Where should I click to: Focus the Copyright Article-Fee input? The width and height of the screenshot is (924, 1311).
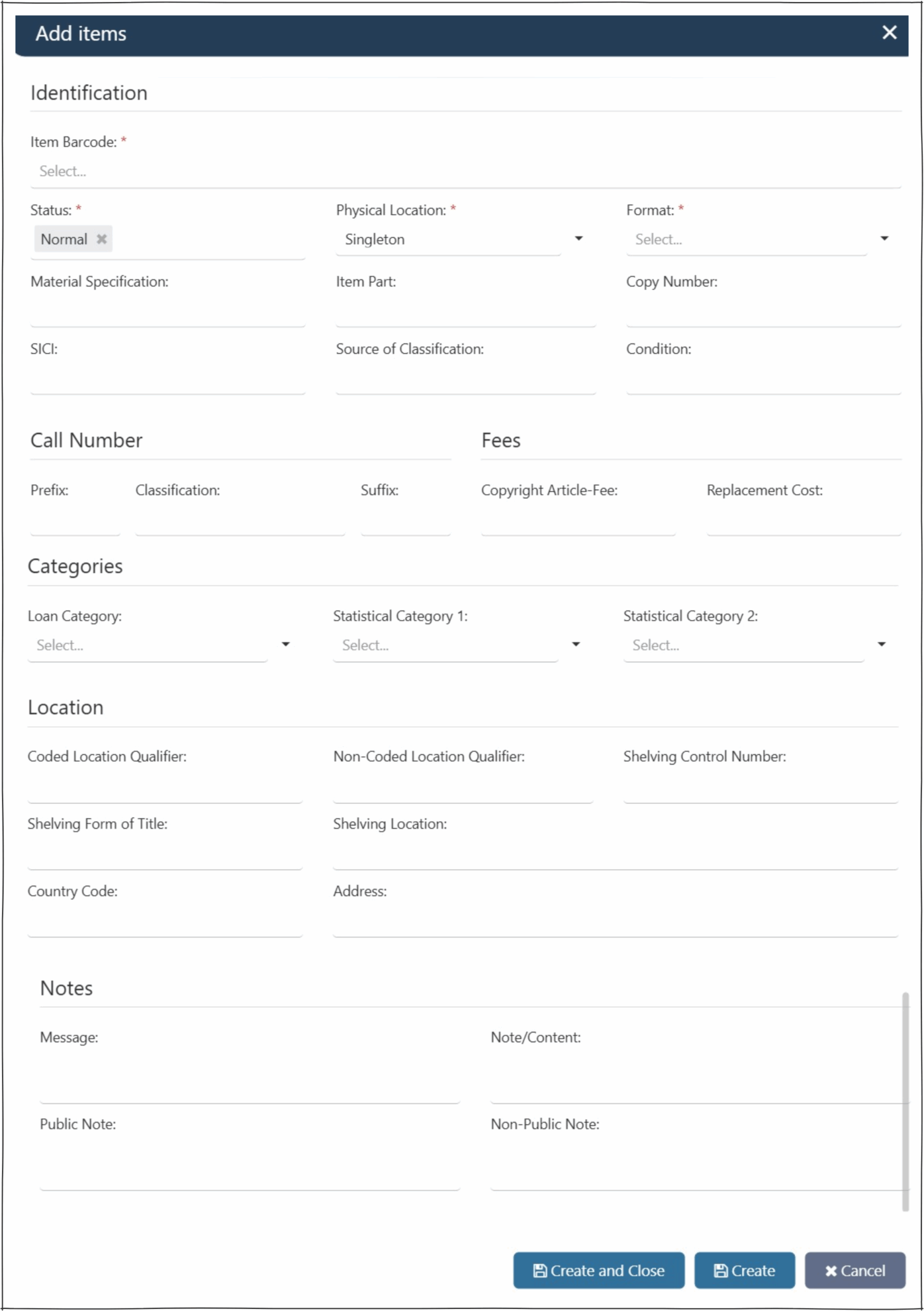tap(578, 521)
